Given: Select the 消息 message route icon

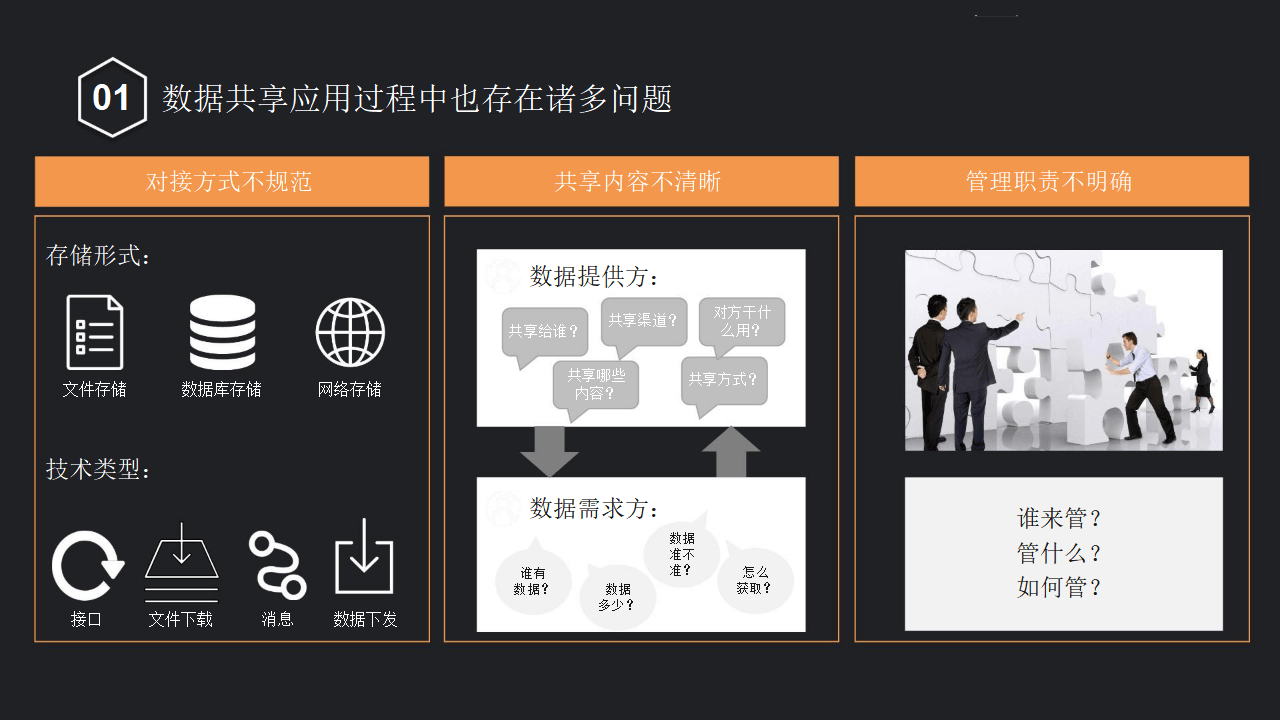Looking at the screenshot, I should coord(277,565).
